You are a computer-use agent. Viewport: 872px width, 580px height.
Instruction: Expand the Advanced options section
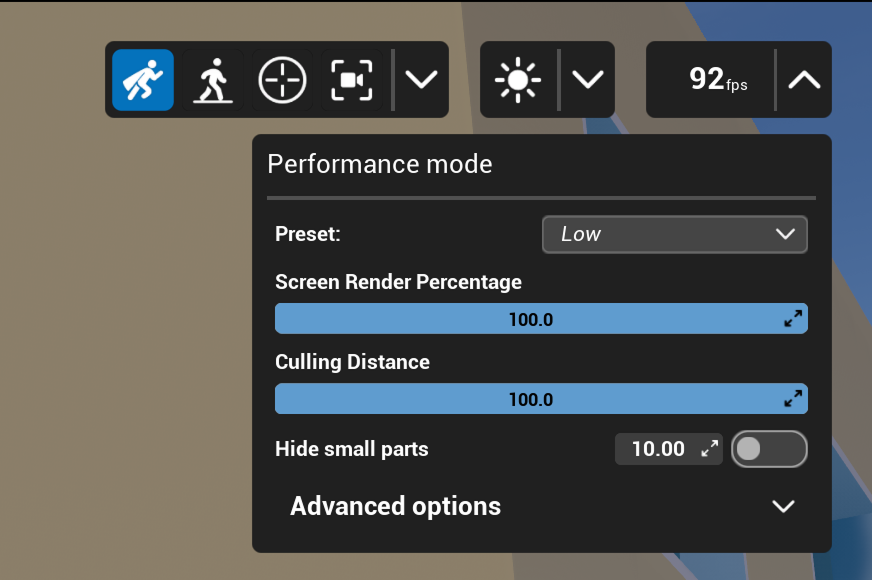[x=396, y=506]
